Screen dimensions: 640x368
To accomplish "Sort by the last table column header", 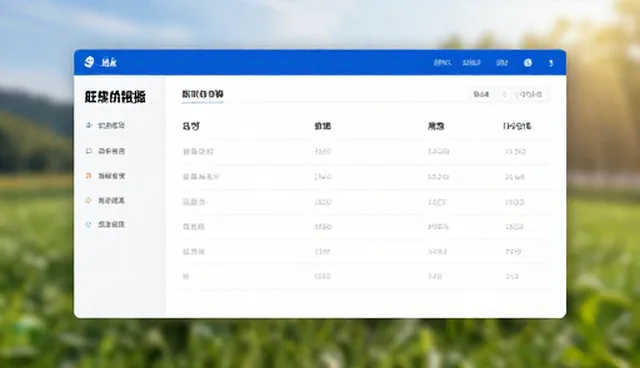I will coord(517,126).
